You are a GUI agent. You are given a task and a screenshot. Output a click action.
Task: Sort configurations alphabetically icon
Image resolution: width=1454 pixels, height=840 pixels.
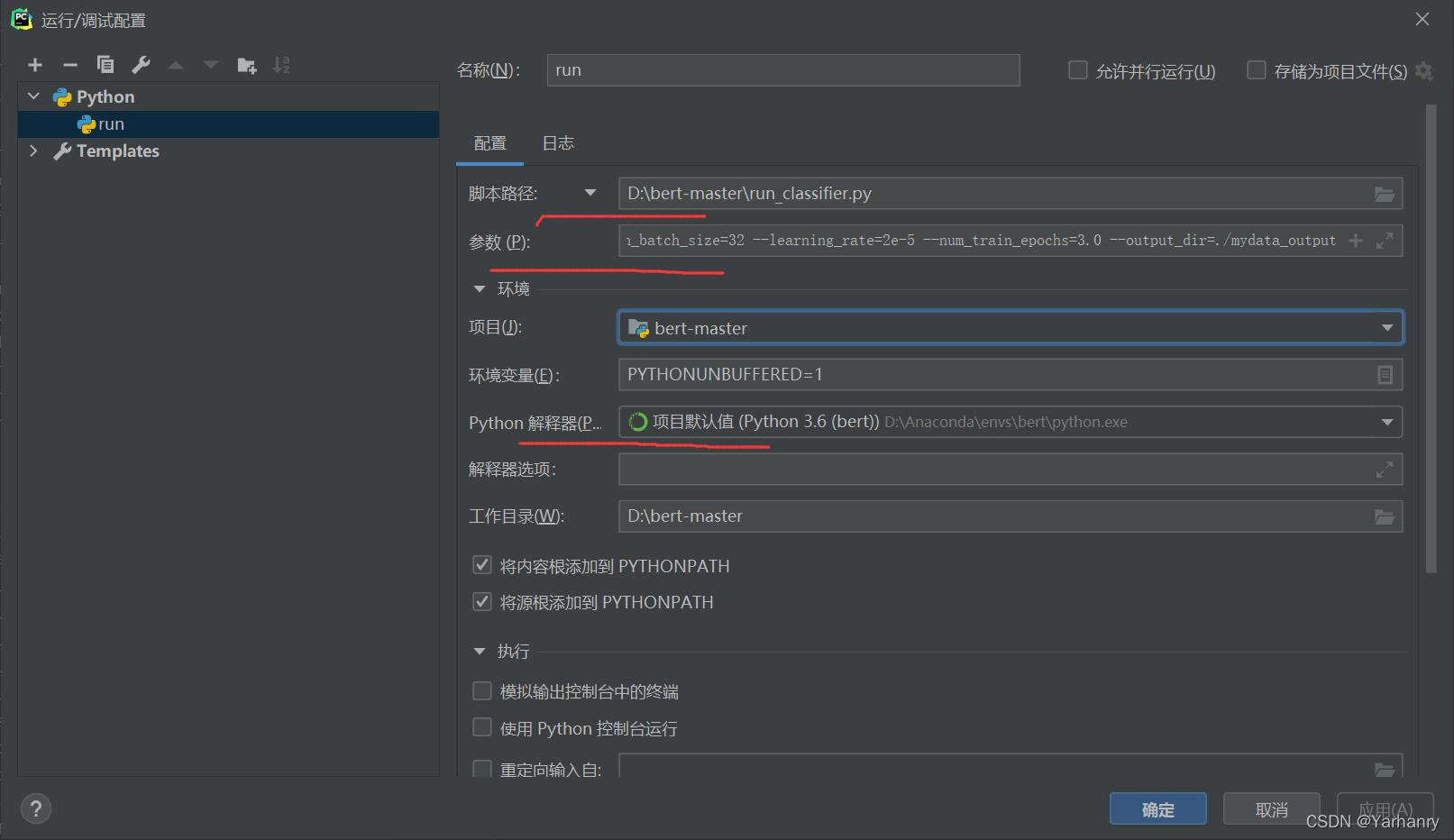[281, 65]
